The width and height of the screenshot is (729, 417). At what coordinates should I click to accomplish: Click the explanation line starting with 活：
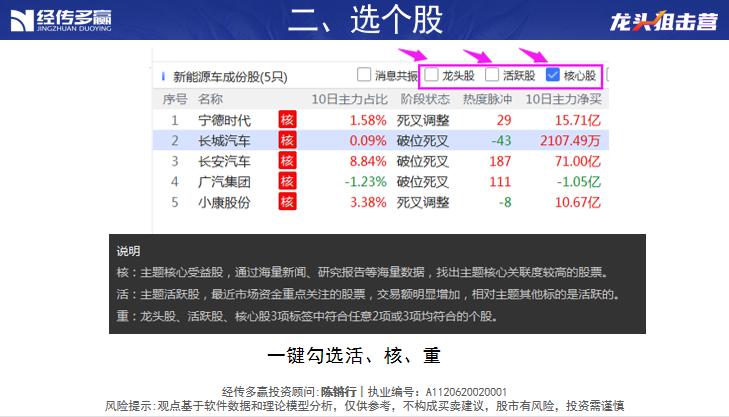368,294
